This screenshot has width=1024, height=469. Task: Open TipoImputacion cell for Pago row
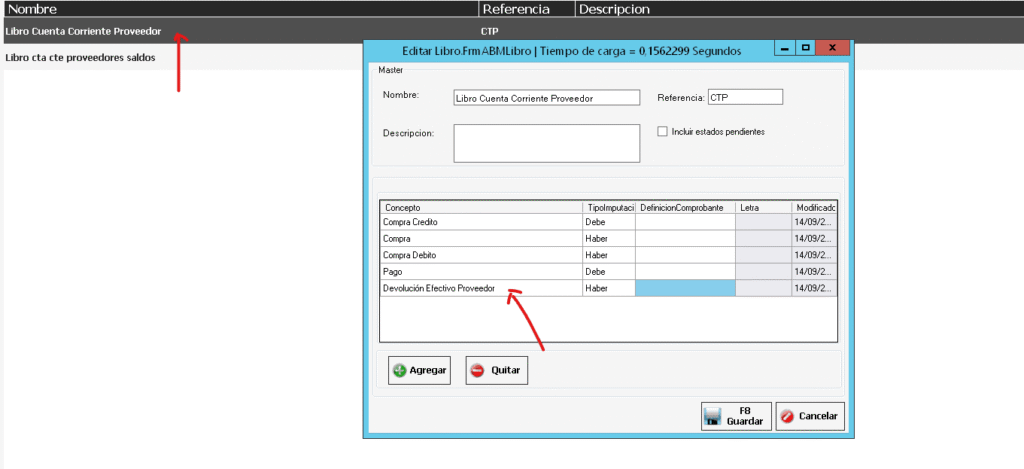pos(608,271)
